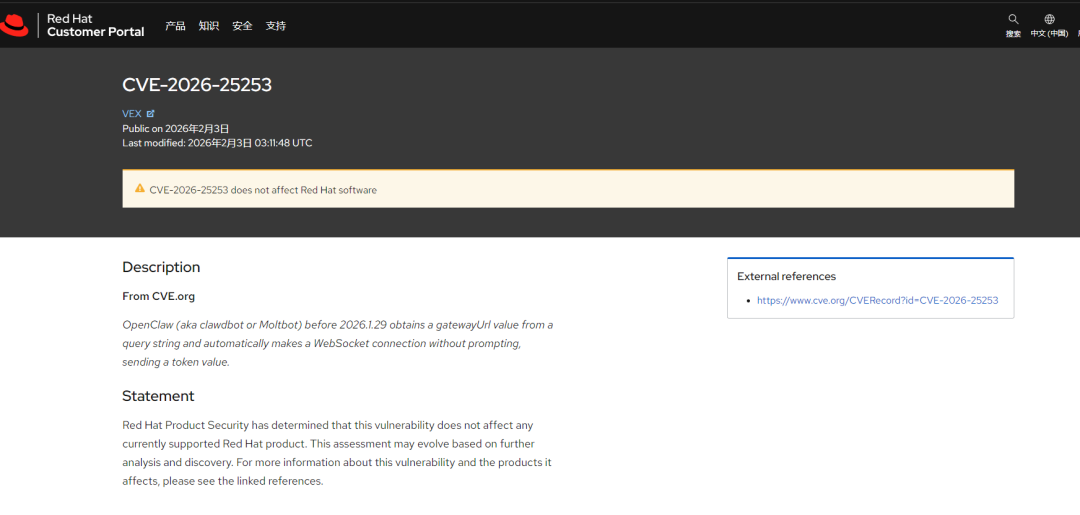Click the CVE-2026-25253 page heading
Screen dimensions: 1080x515
[x=197, y=85]
